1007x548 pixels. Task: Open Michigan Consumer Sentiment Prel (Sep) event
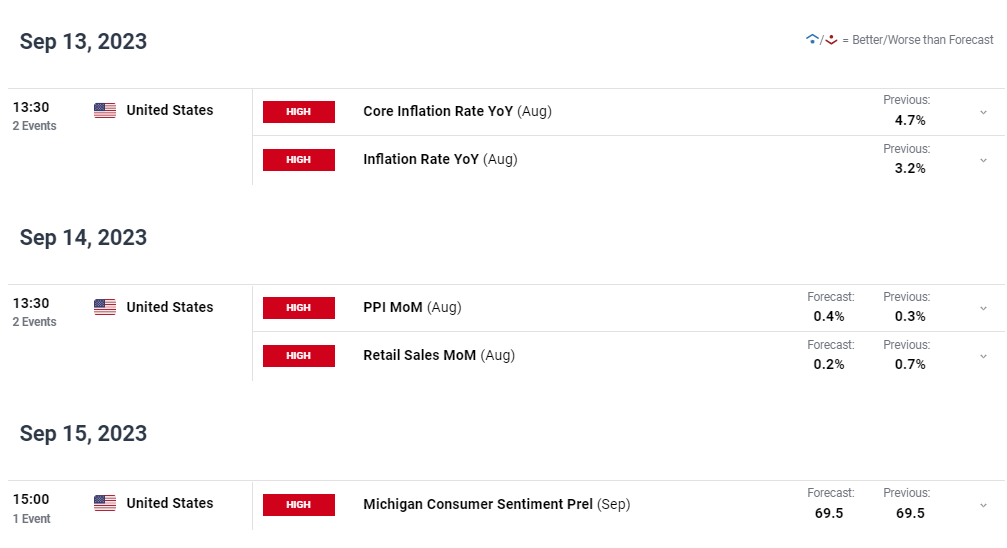[496, 504]
